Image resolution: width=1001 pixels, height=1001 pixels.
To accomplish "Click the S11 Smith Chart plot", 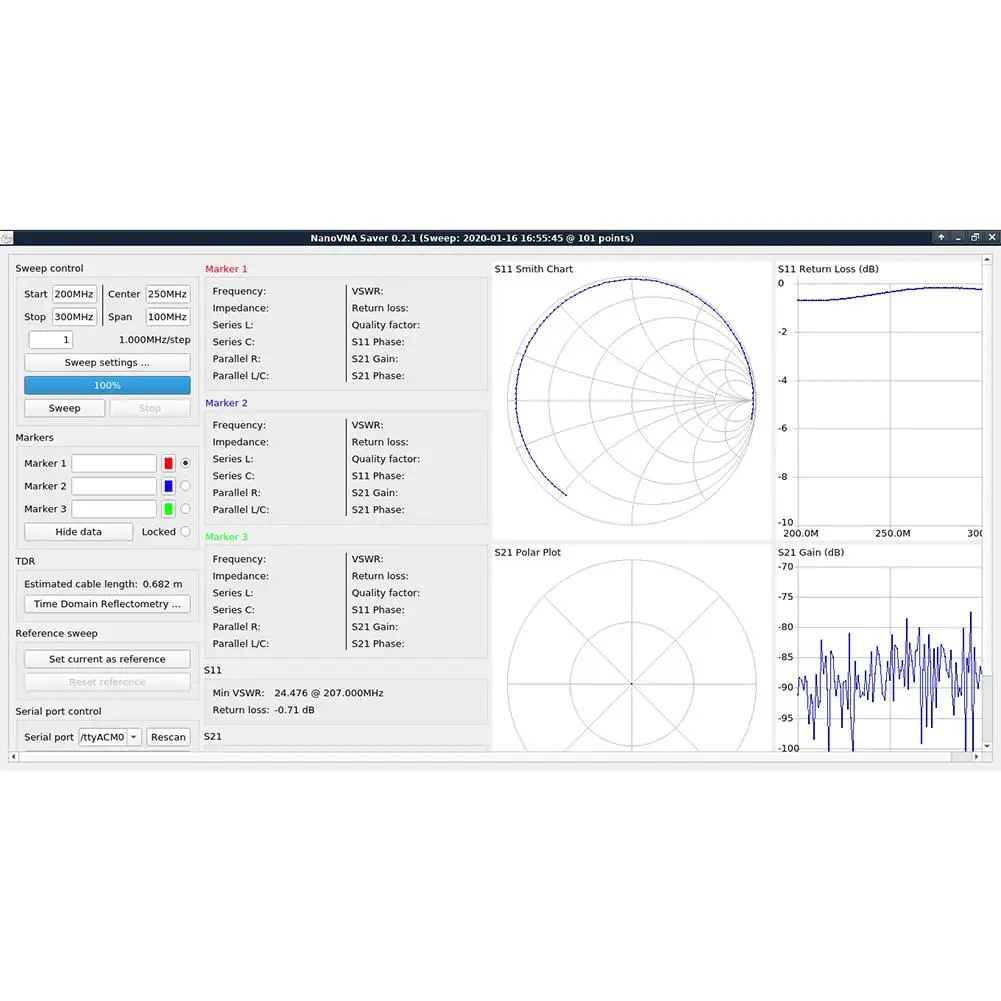I will (631, 401).
